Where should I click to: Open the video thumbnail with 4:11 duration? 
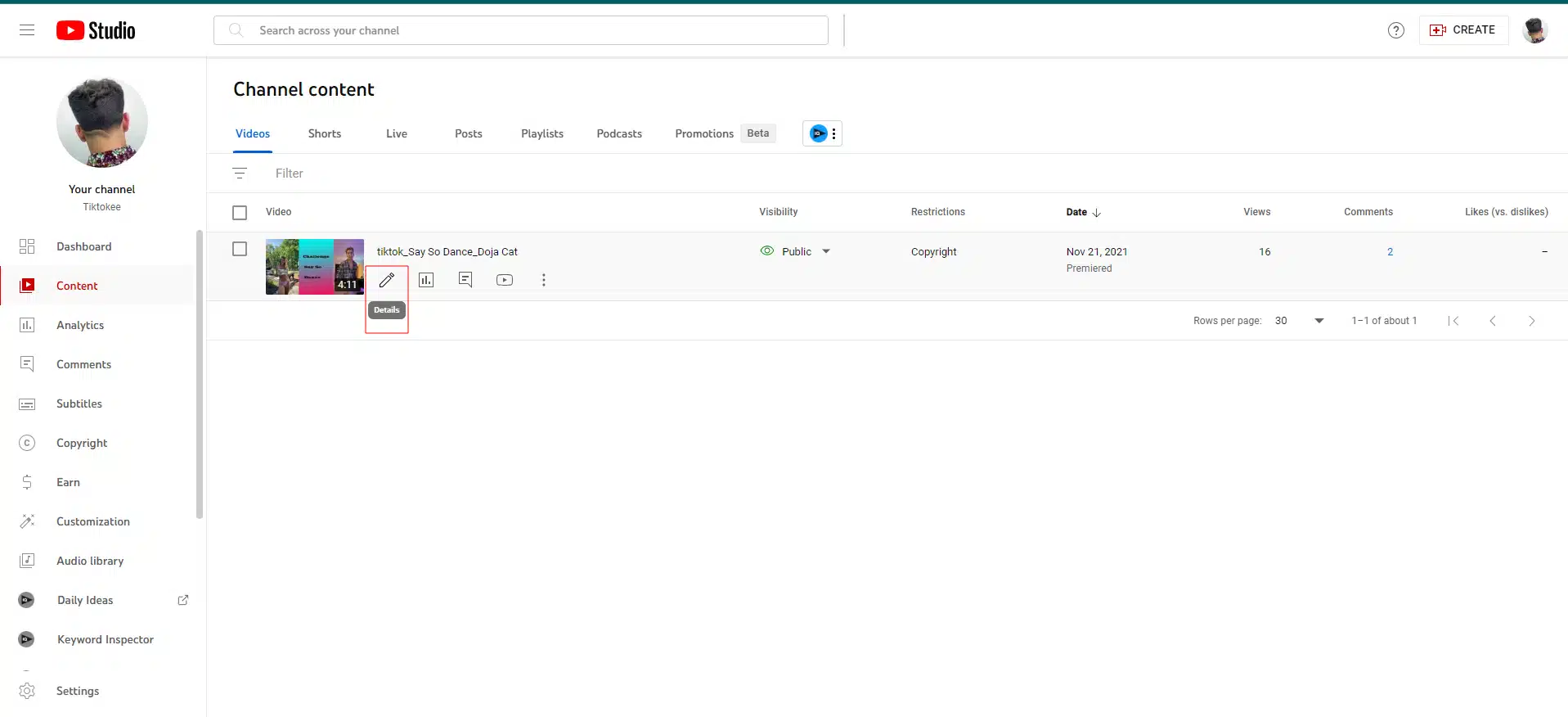(314, 267)
